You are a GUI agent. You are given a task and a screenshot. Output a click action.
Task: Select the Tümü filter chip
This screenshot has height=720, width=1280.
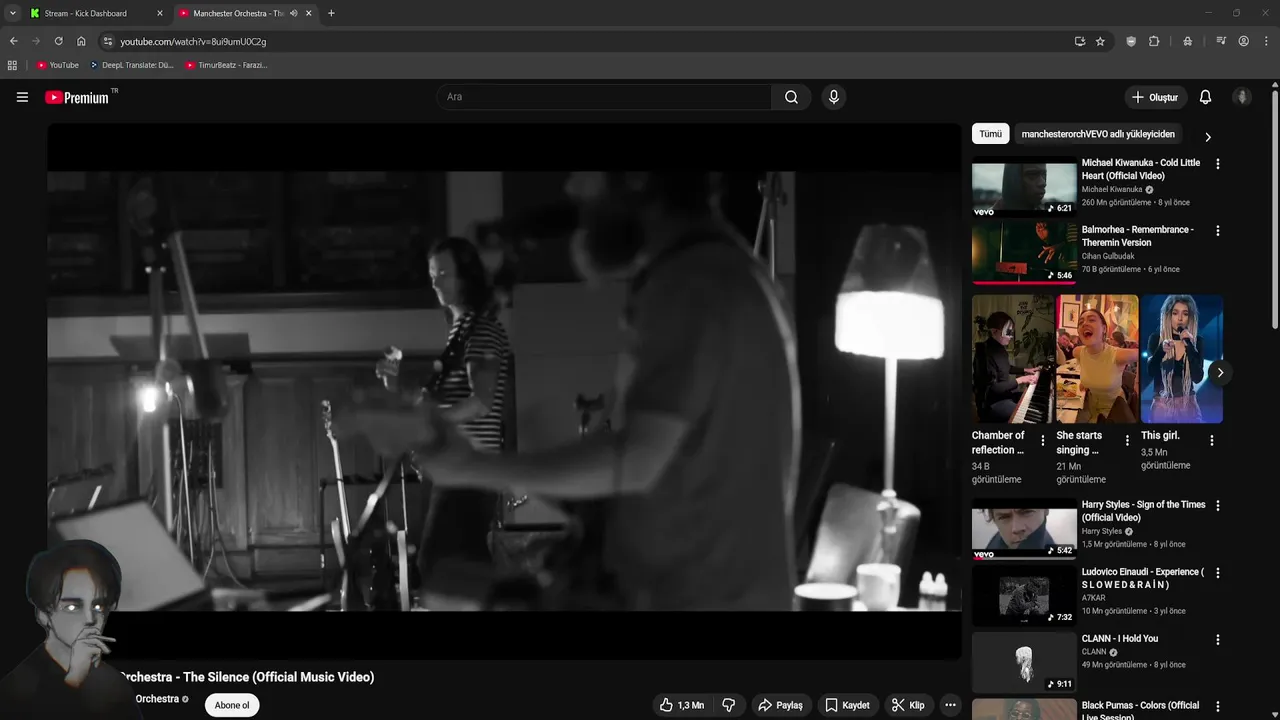(990, 134)
